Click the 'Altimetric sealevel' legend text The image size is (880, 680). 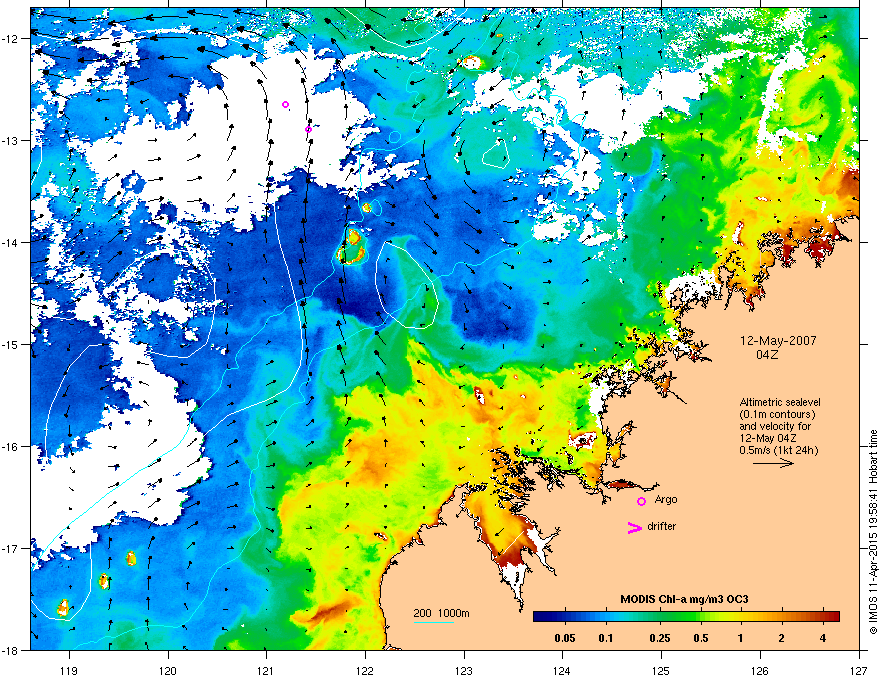click(x=780, y=402)
